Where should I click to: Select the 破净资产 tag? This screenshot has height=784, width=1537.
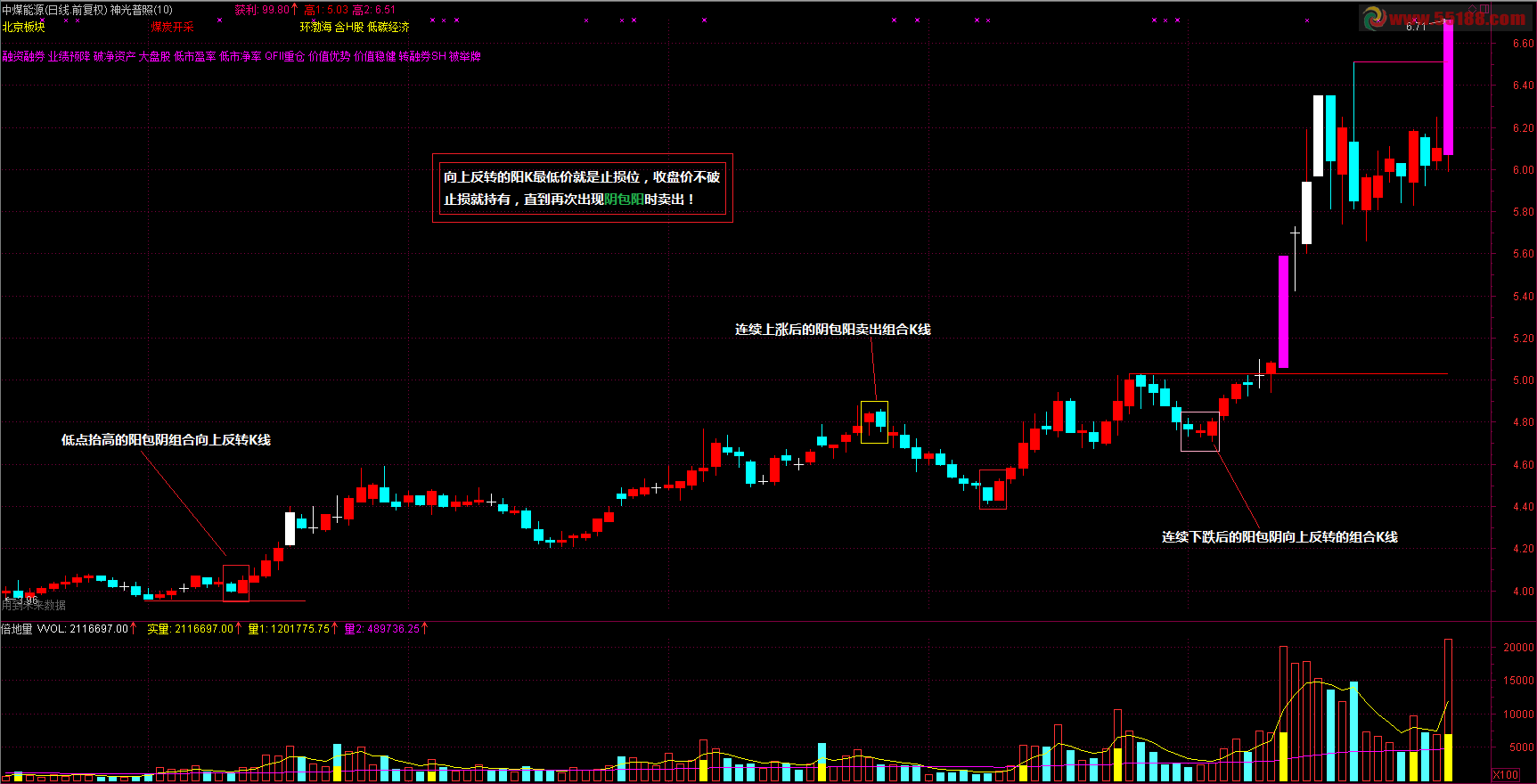(x=114, y=56)
